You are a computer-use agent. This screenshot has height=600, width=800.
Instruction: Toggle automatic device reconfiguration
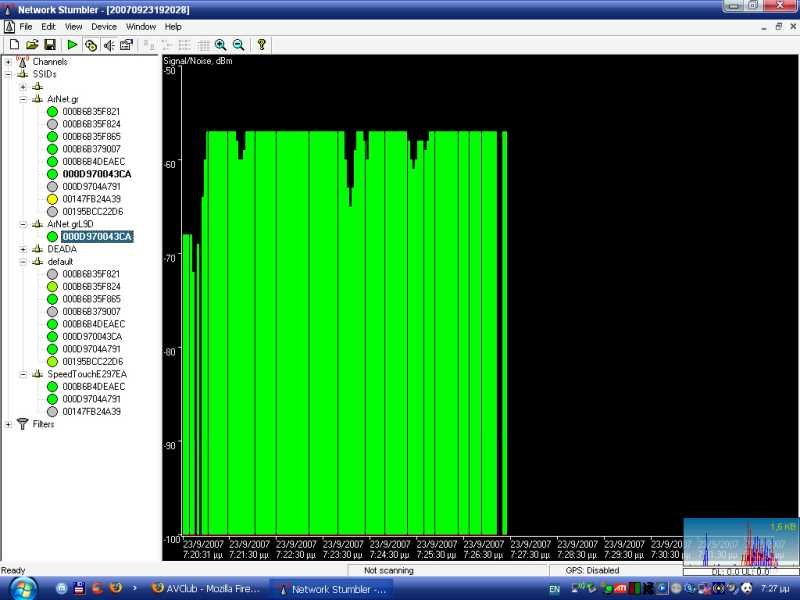click(89, 44)
